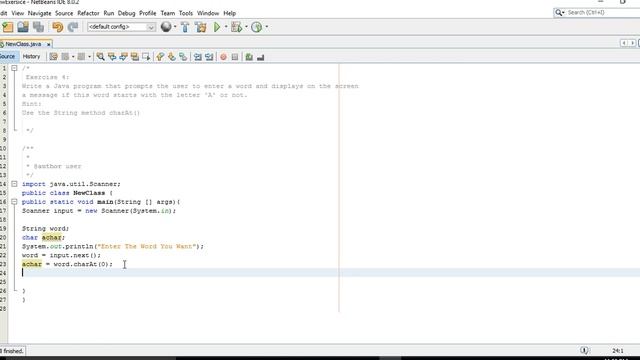Open the Profile Project dropdown arrow
This screenshot has width=640, height=360.
pyautogui.click(x=267, y=27)
